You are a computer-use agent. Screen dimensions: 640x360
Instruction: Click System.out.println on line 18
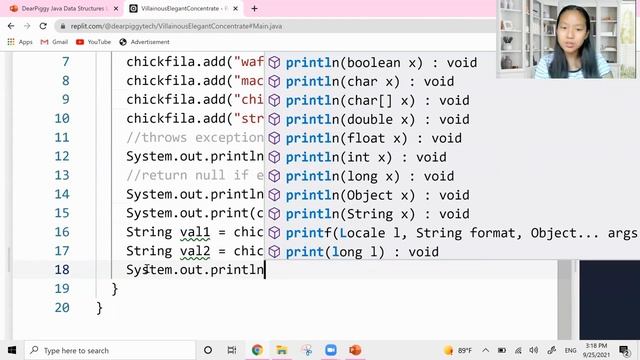[x=195, y=270]
